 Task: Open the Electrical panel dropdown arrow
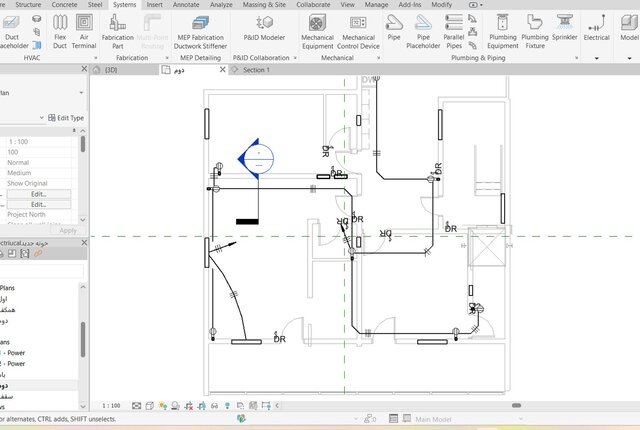point(596,58)
